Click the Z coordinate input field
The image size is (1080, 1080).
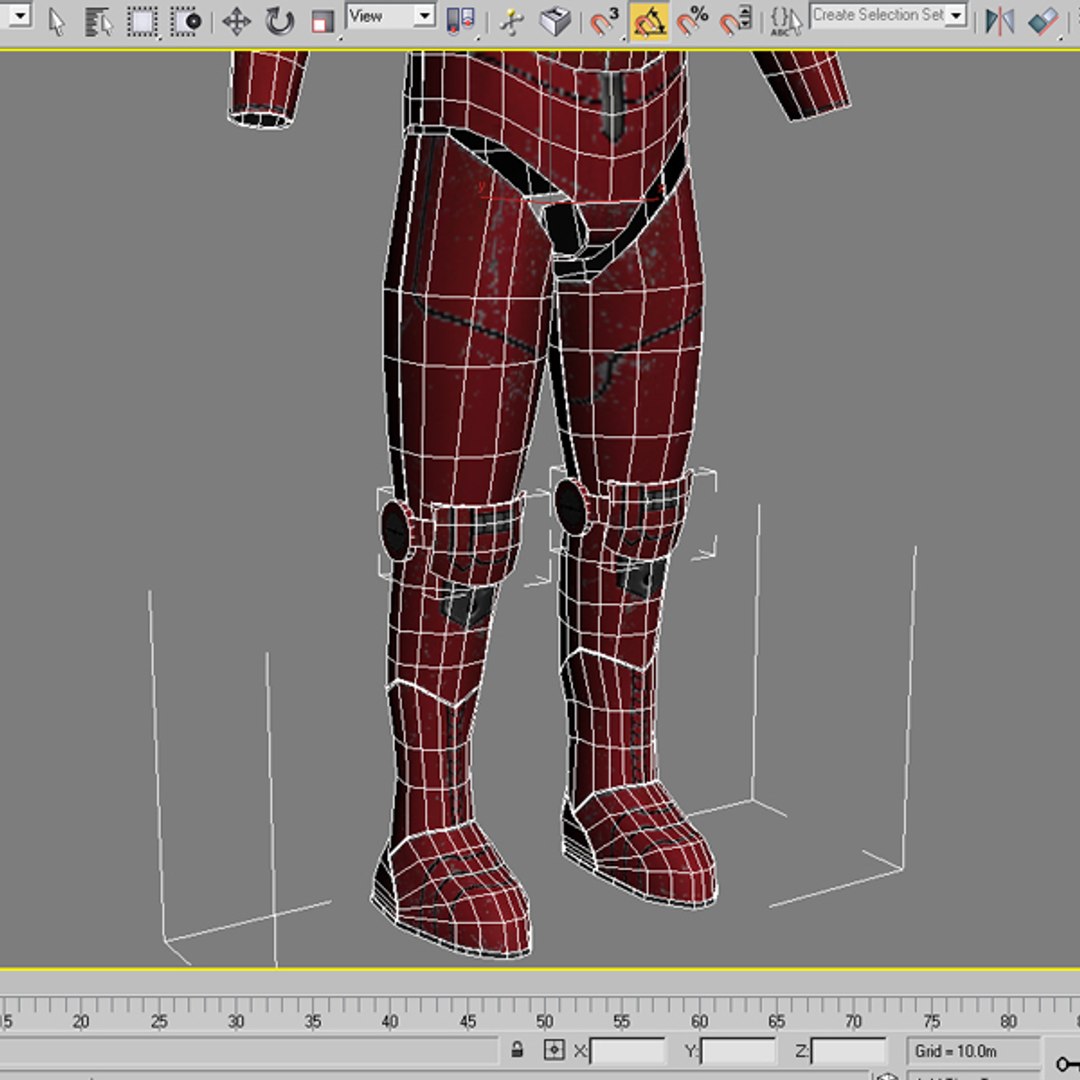pyautogui.click(x=849, y=1051)
